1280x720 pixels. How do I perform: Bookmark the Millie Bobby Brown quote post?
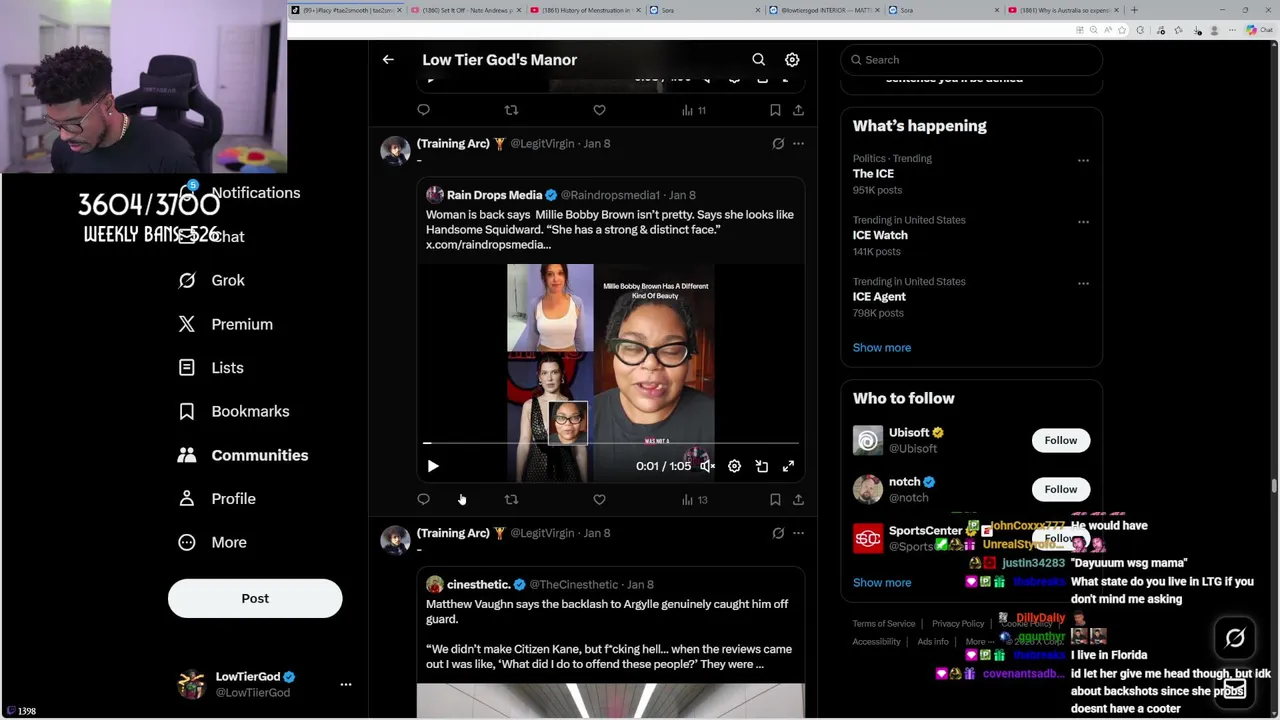coord(775,499)
